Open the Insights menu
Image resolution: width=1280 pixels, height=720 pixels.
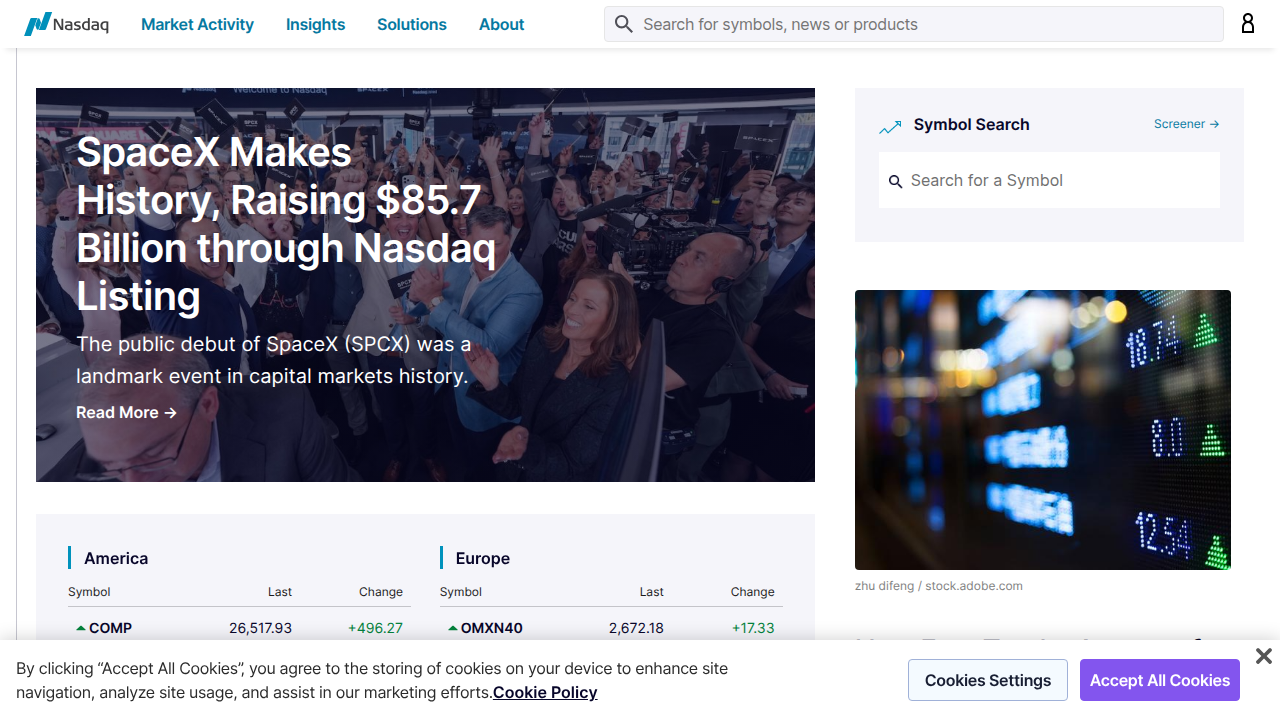pos(315,24)
